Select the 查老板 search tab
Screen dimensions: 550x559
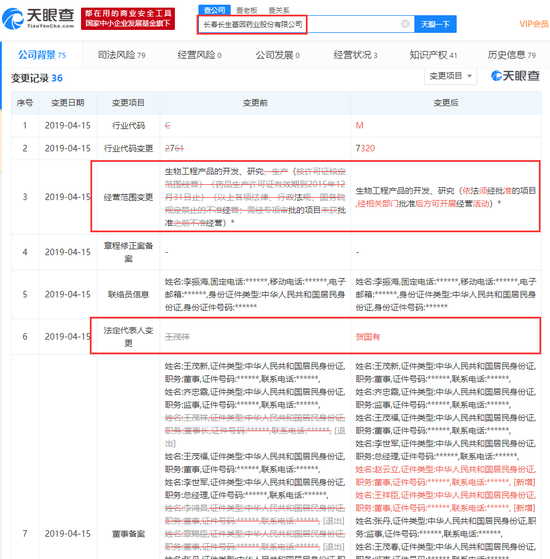[247, 10]
